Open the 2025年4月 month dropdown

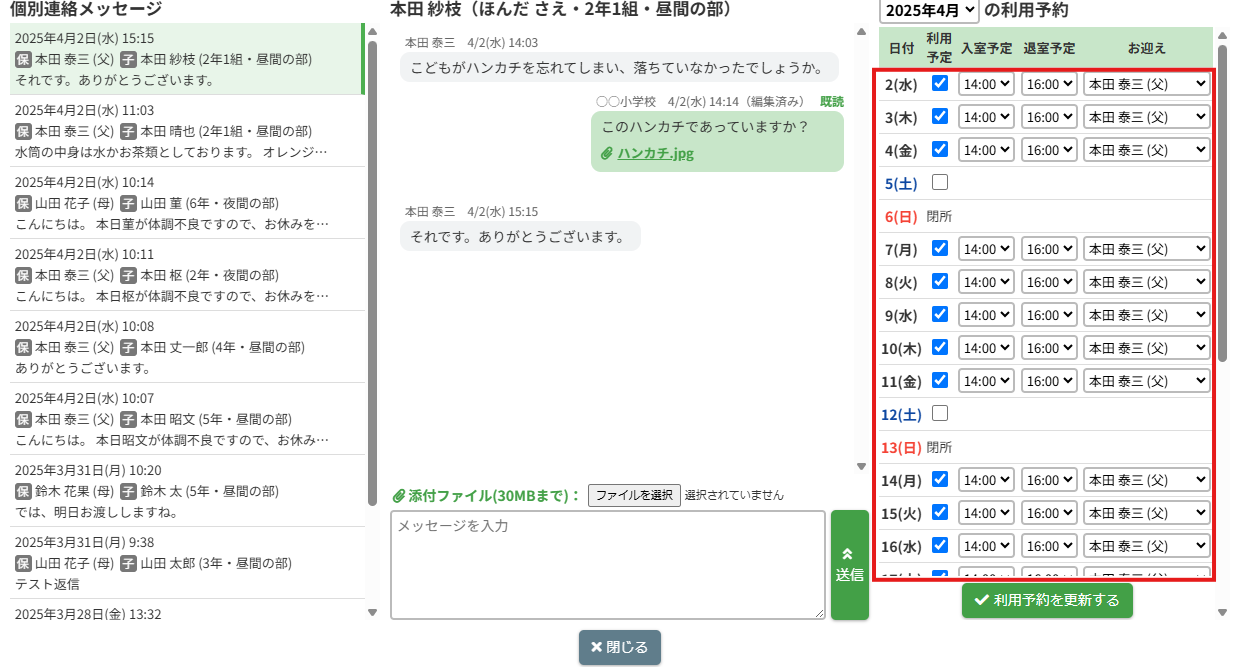tap(929, 11)
